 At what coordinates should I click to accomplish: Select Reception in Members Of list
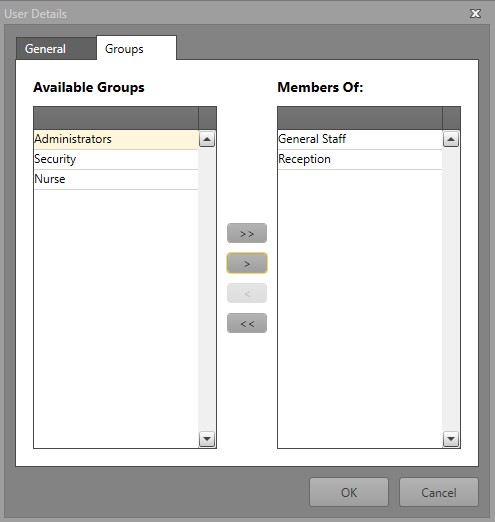[360, 159]
